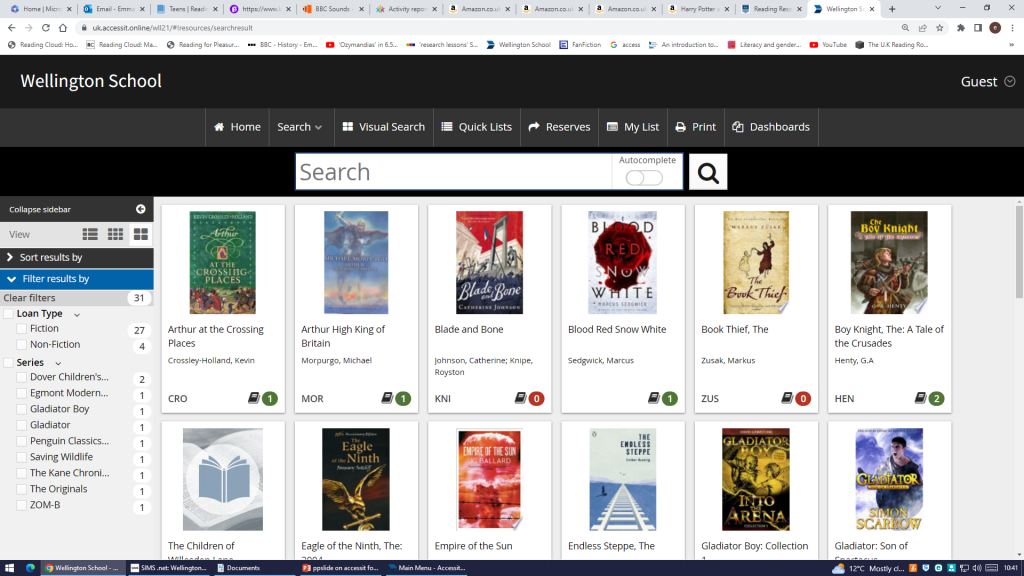1024x576 pixels.
Task: Open Empire of the Sun cover thumbnail
Action: pos(489,479)
